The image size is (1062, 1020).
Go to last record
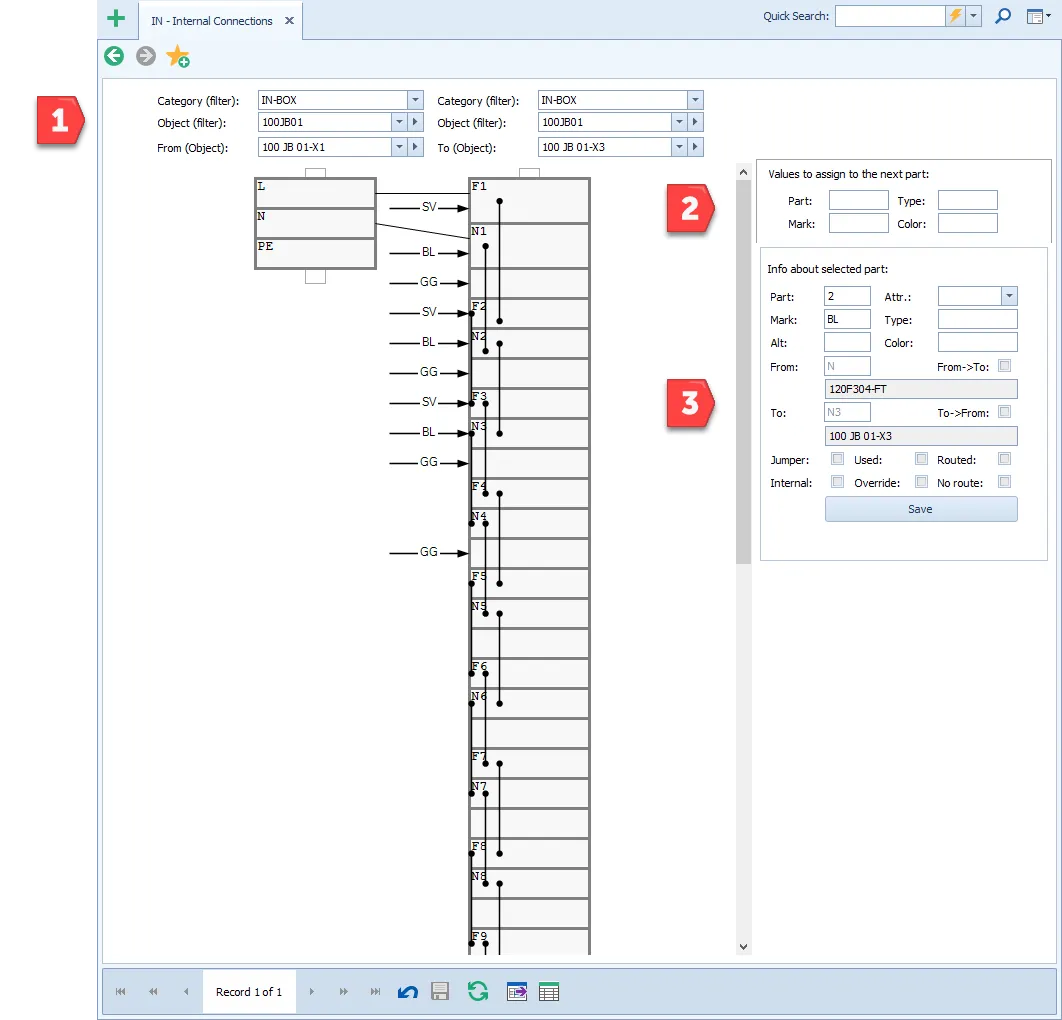point(375,992)
